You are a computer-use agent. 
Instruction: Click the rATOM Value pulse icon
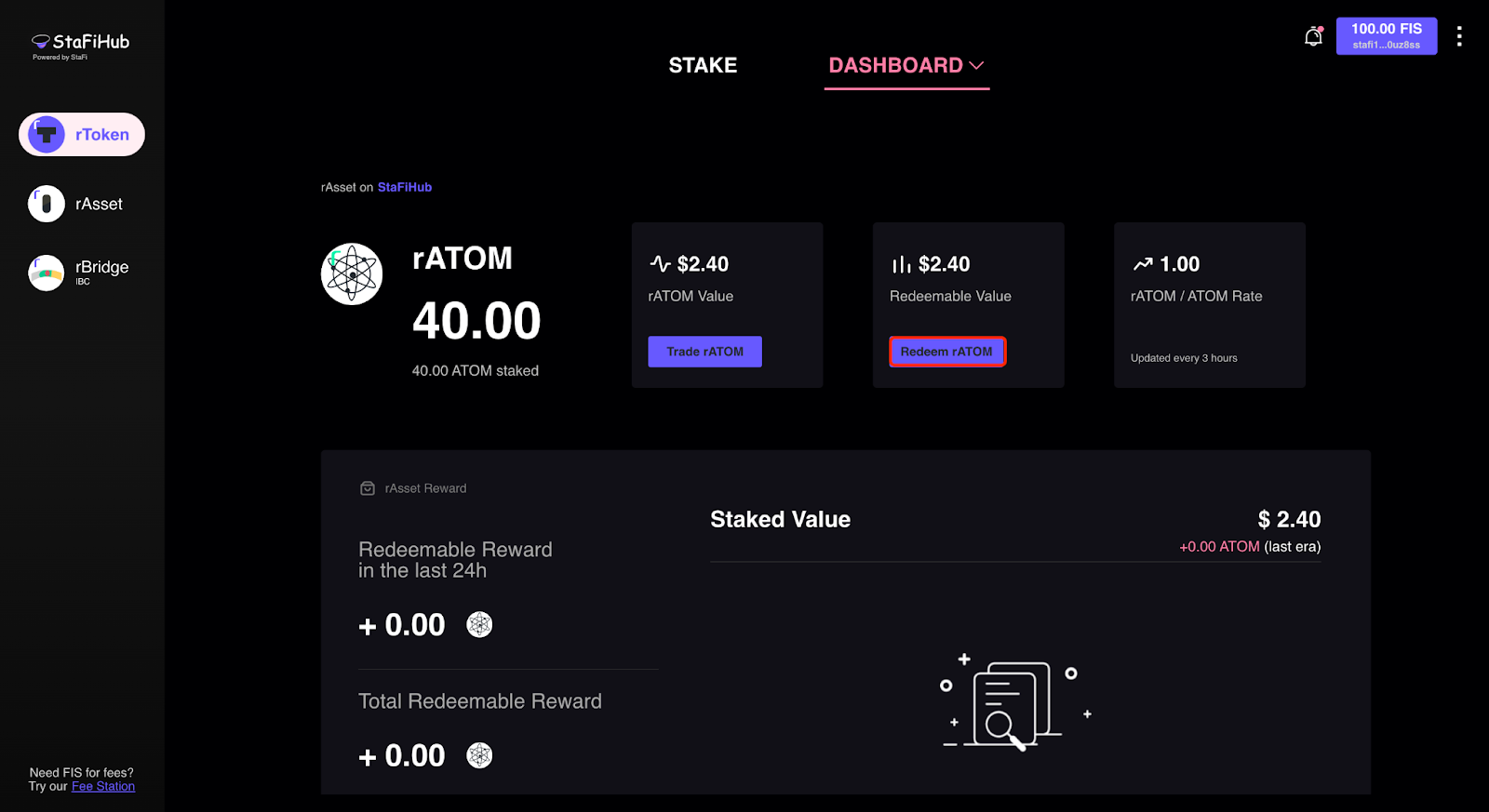point(660,264)
